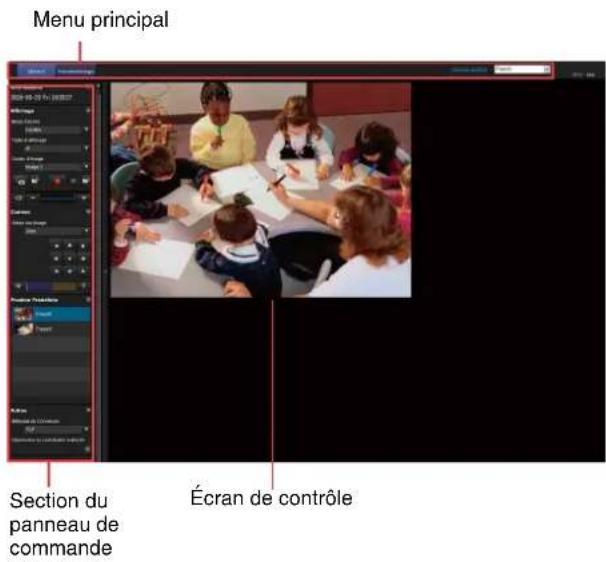Image resolution: width=606 pixels, height=562 pixels.
Task: Switch to the second tab in the main menu
Action: click(x=75, y=71)
